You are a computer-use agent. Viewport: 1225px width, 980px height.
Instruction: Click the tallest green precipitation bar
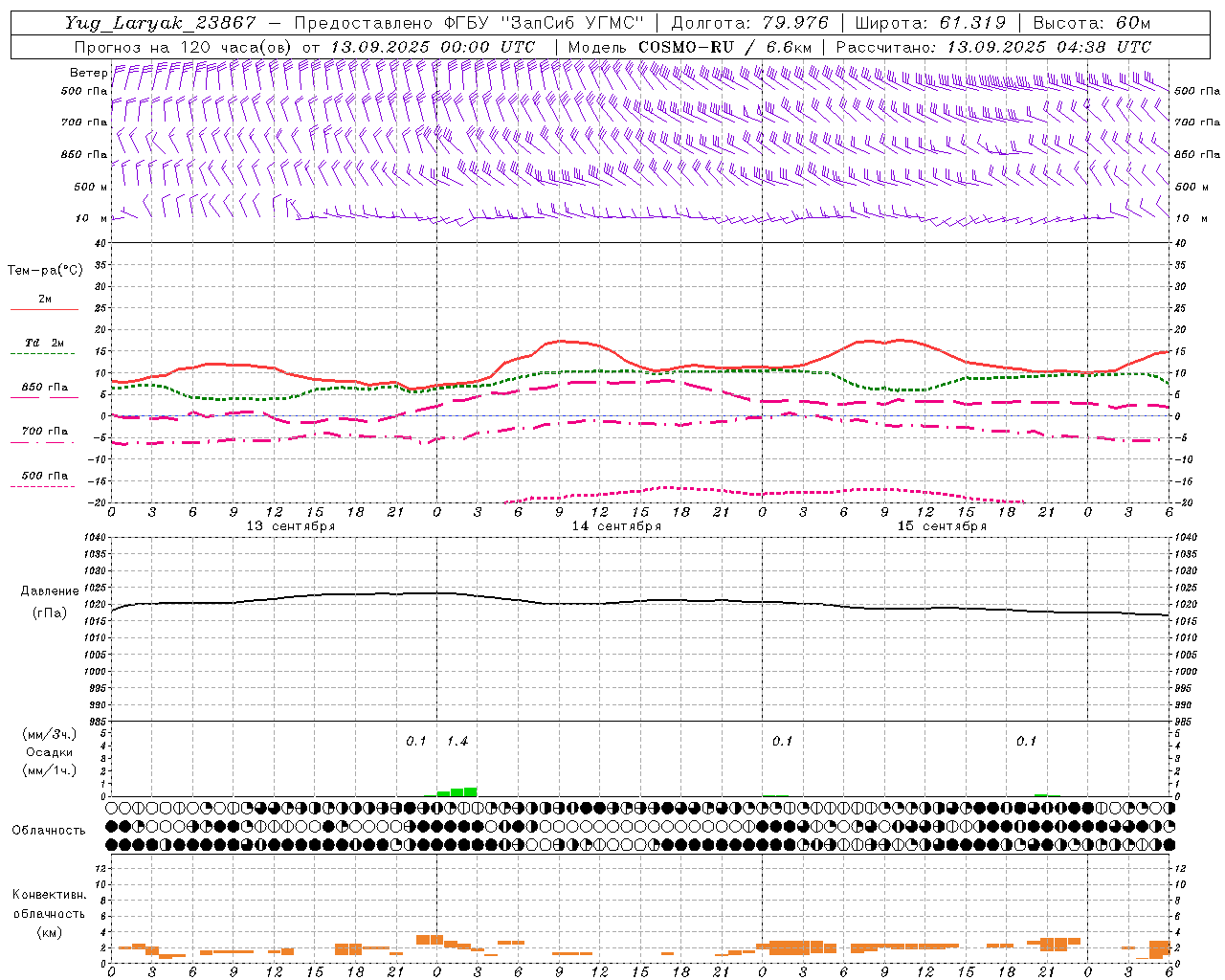471,791
